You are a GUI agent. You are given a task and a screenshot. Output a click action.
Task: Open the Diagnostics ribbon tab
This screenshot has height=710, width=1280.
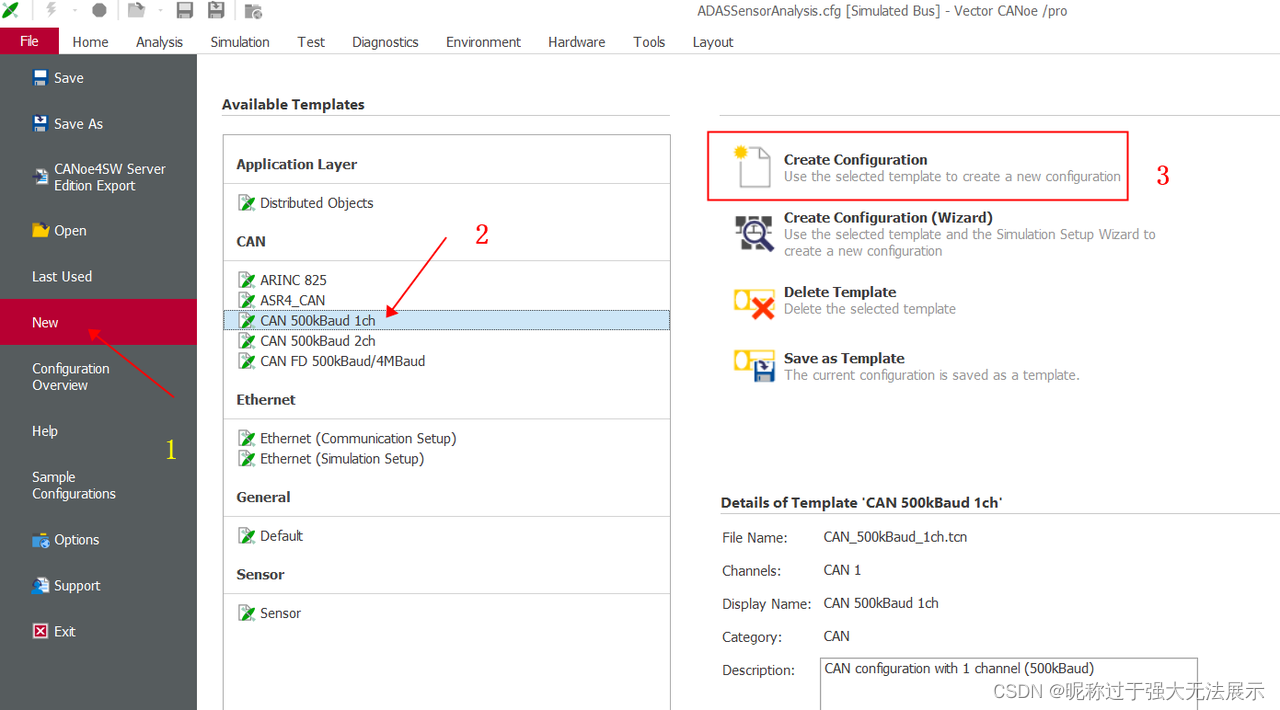(x=385, y=42)
